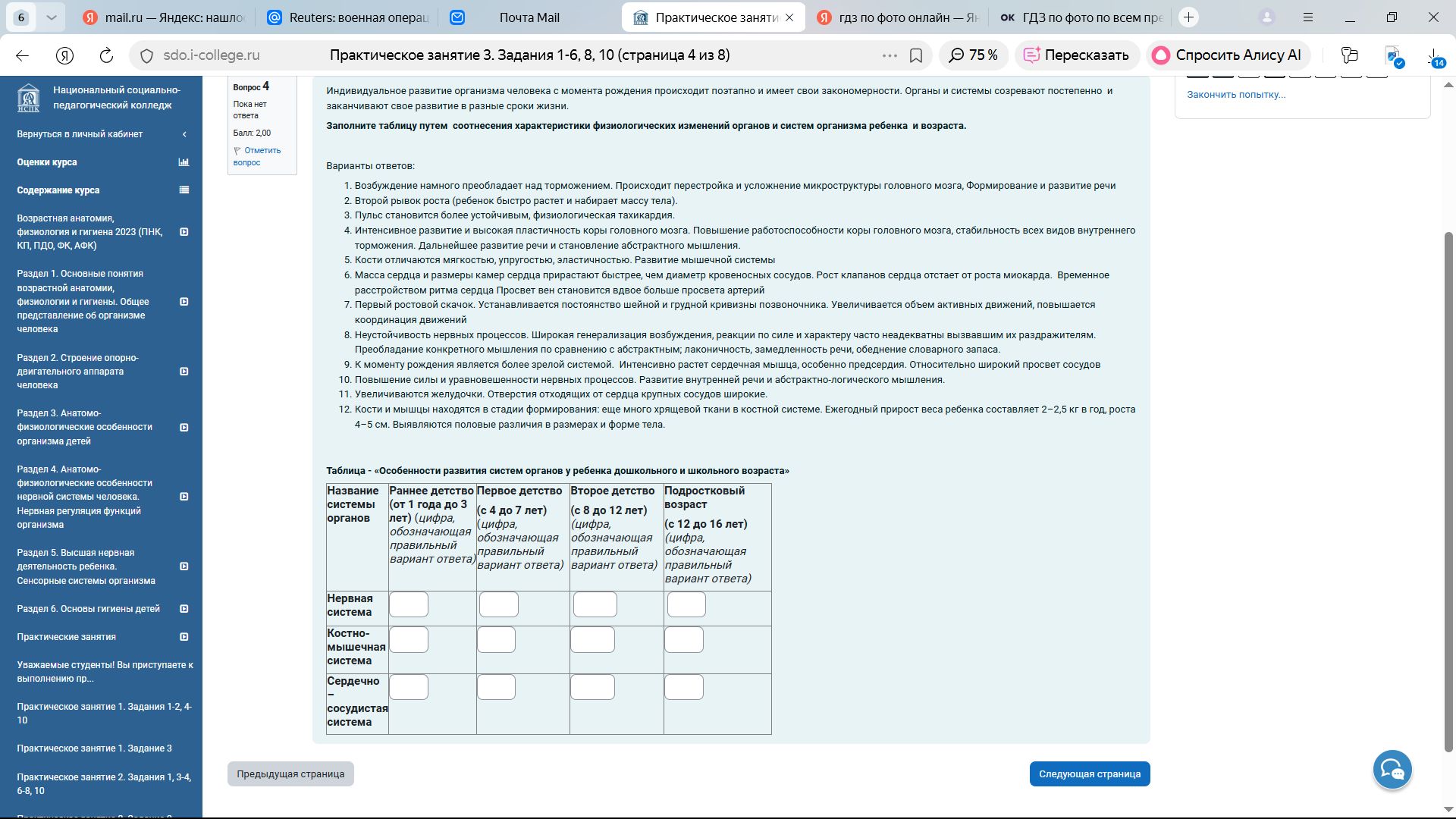Click Сердечно-сосудистая система field for Подростковый возраст
Viewport: 1456px width, 819px height.
click(x=684, y=687)
